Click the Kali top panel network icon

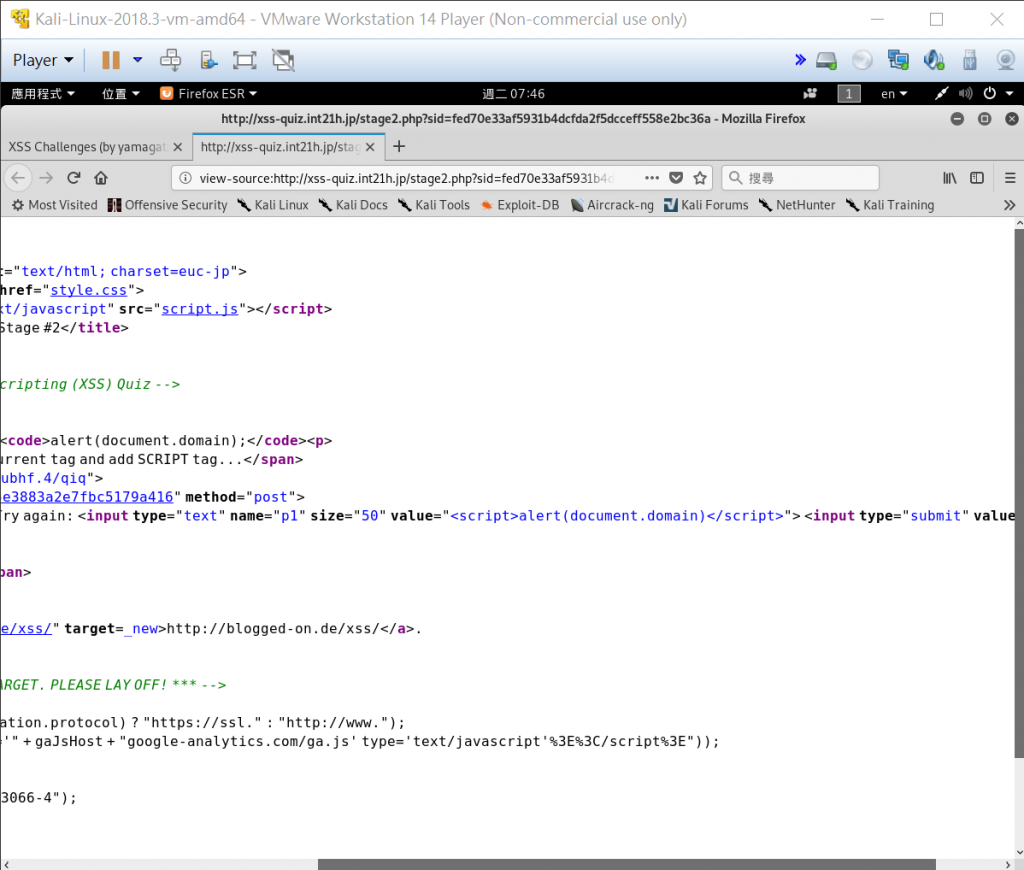[x=941, y=93]
